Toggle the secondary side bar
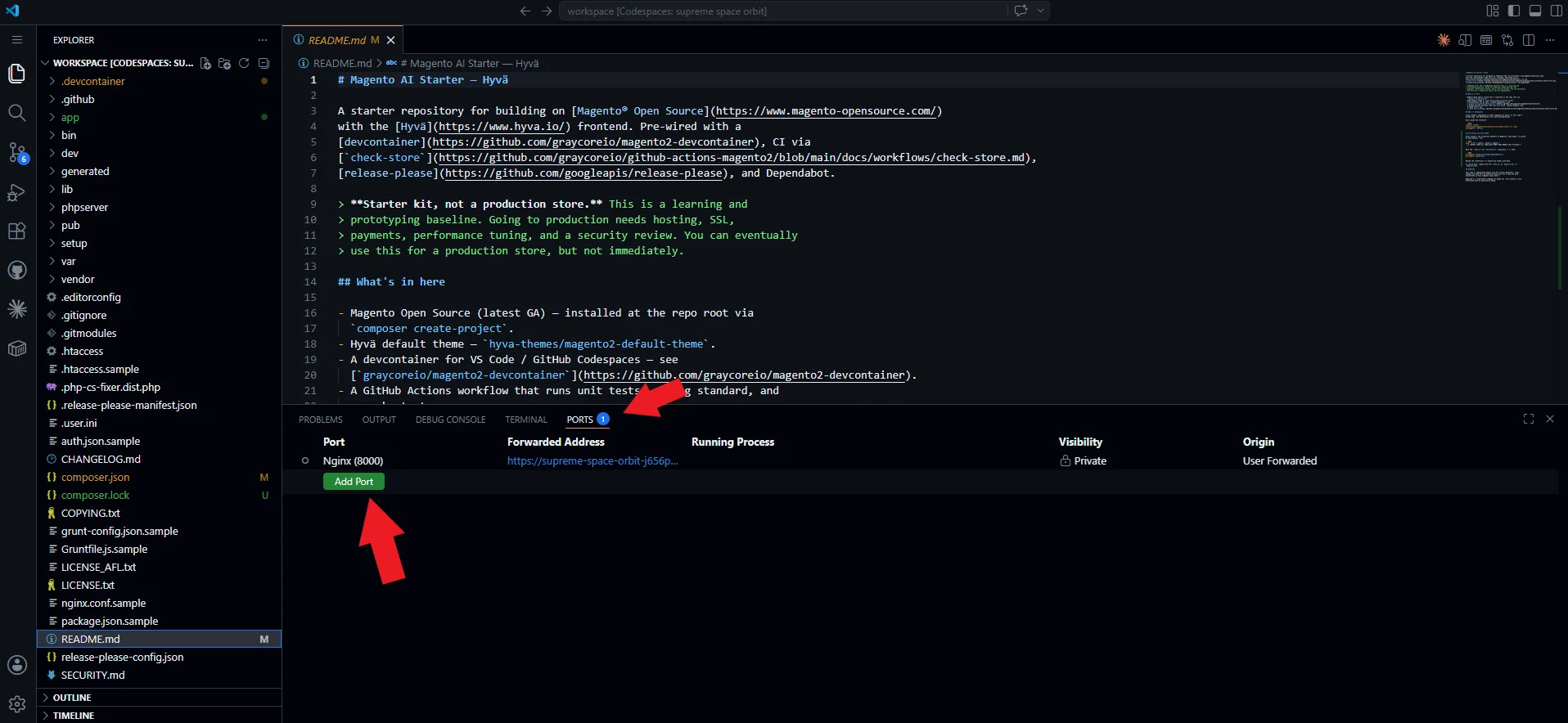This screenshot has width=1568, height=723. click(x=1557, y=11)
